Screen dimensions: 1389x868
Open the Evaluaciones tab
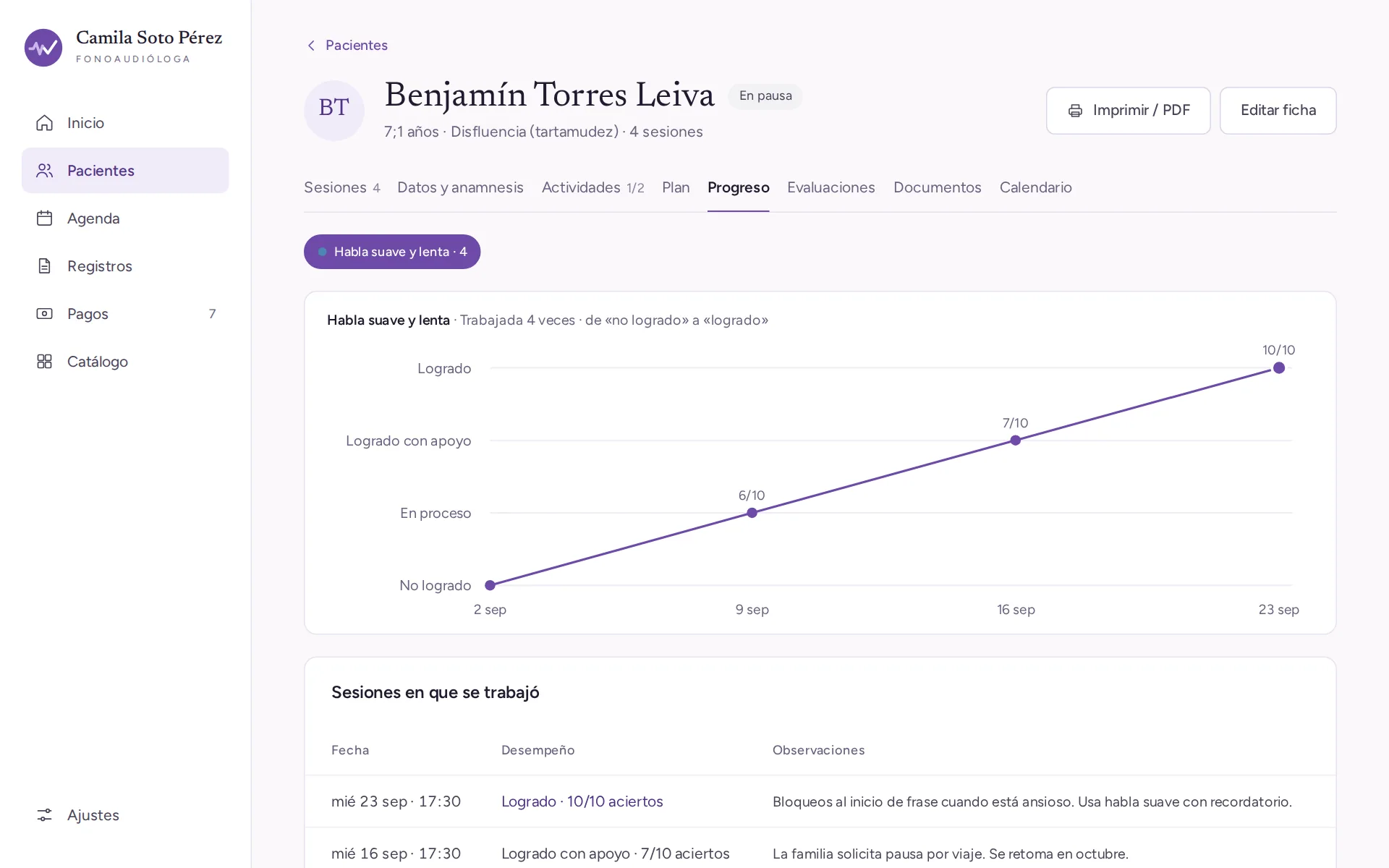point(831,187)
